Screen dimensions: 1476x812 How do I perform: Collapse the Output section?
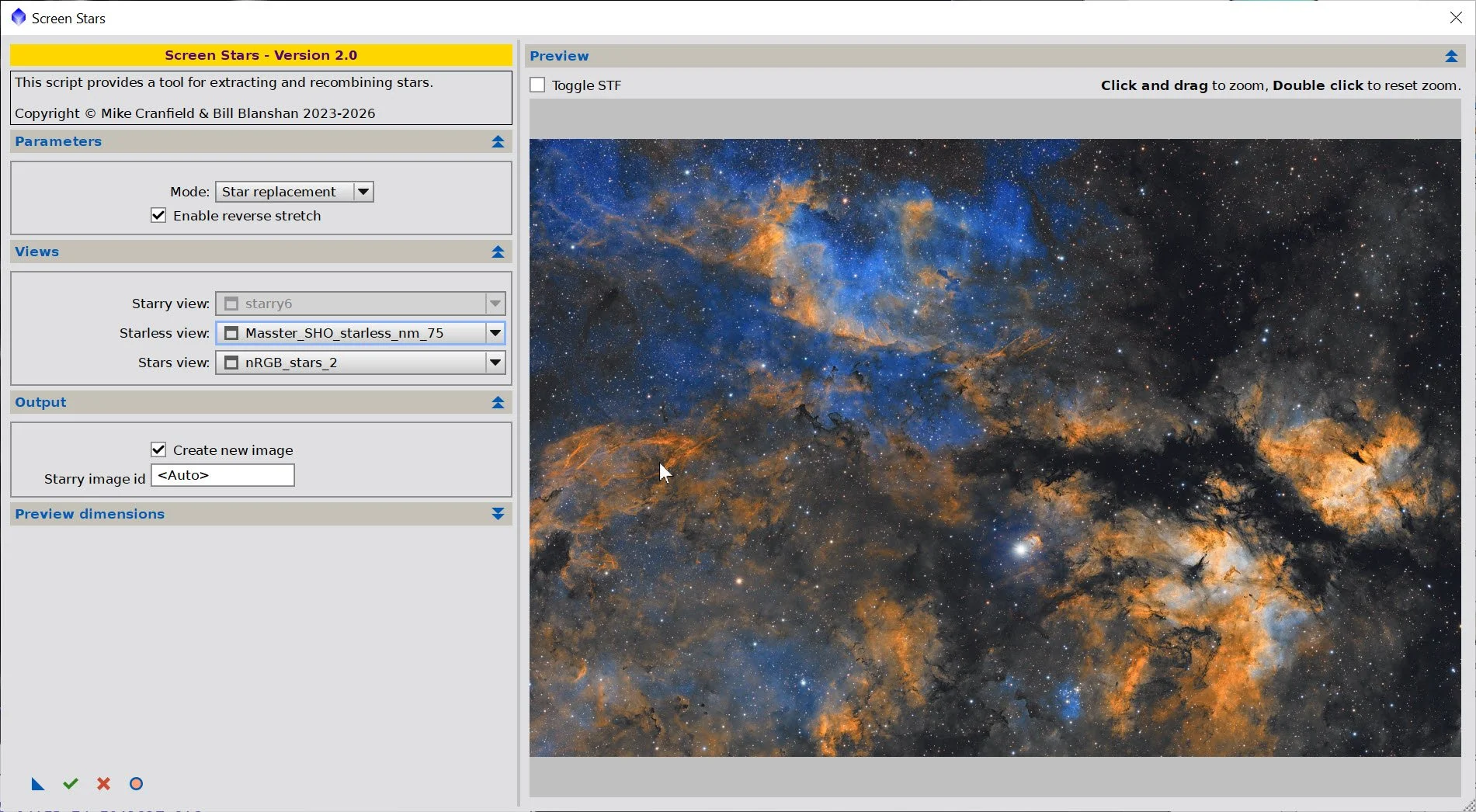498,402
